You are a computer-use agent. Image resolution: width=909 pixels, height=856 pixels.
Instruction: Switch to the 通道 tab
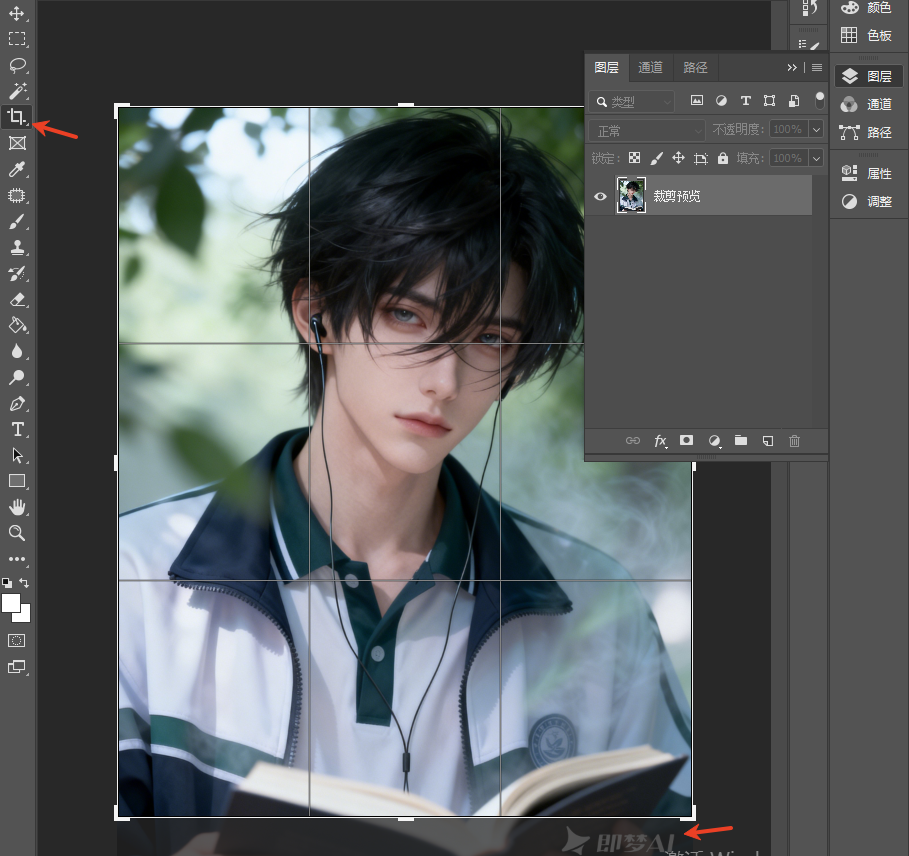point(650,68)
